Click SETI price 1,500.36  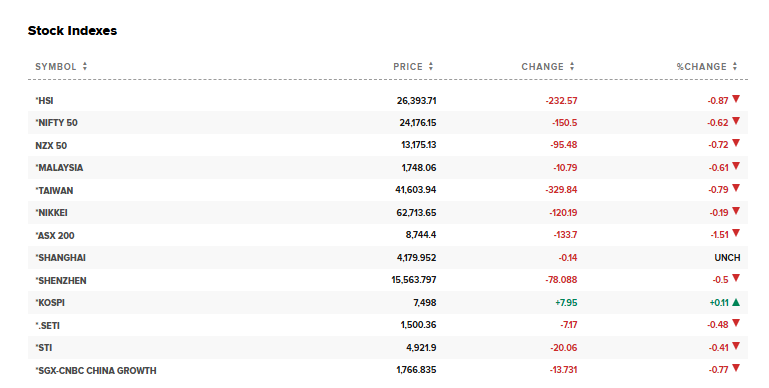tap(418, 325)
